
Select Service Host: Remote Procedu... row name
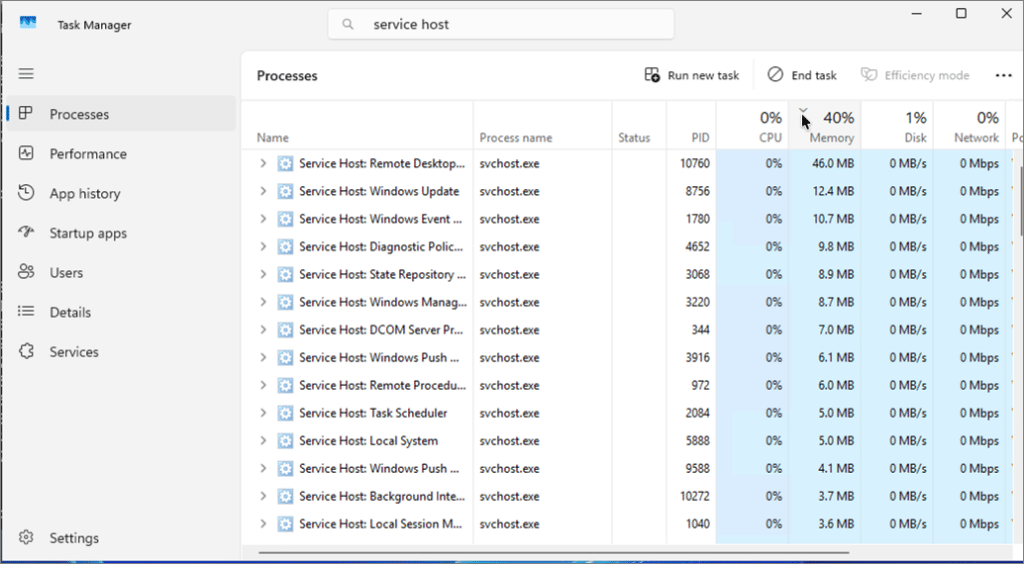[x=383, y=385]
